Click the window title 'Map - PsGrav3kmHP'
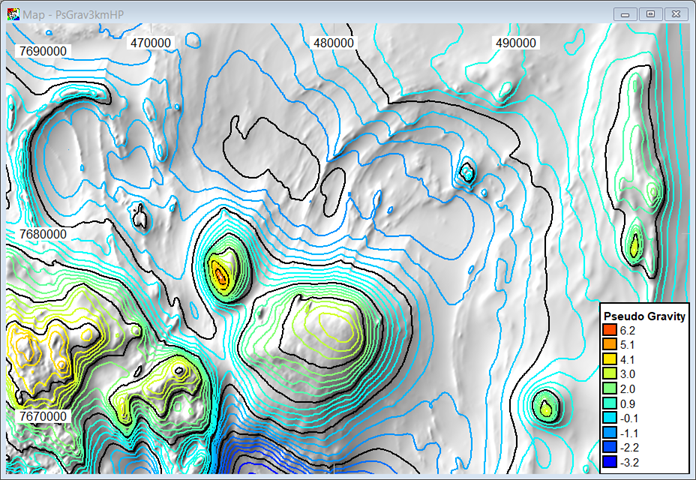Viewport: 696px width, 480px height. tap(73, 15)
